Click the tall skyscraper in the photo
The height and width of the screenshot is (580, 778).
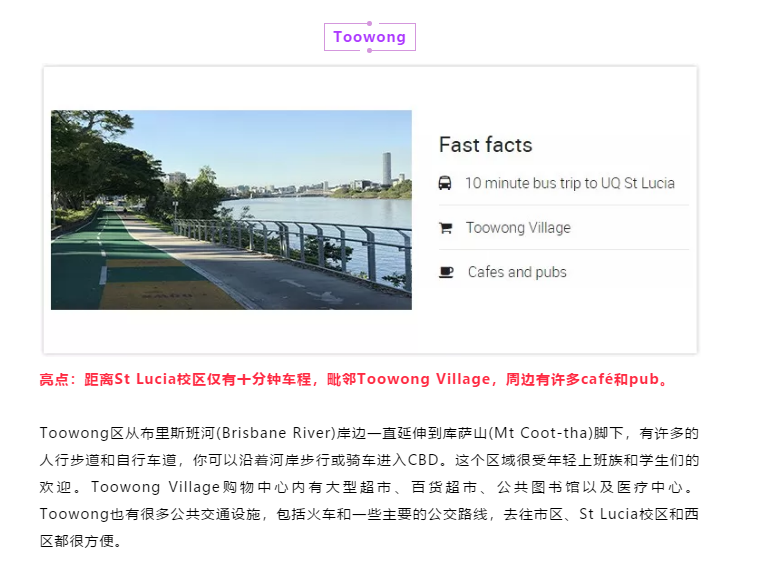(387, 168)
